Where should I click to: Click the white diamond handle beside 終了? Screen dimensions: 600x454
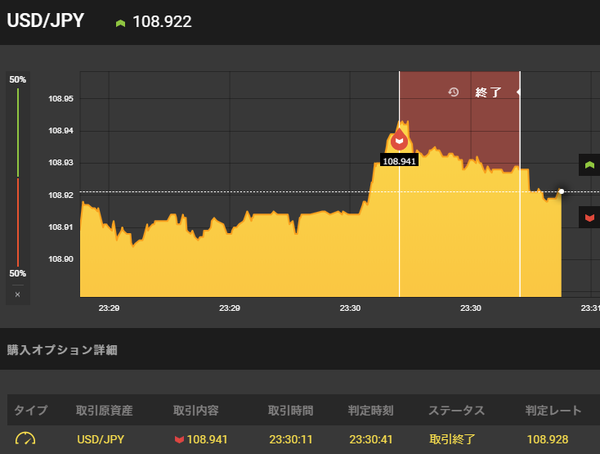(x=518, y=92)
